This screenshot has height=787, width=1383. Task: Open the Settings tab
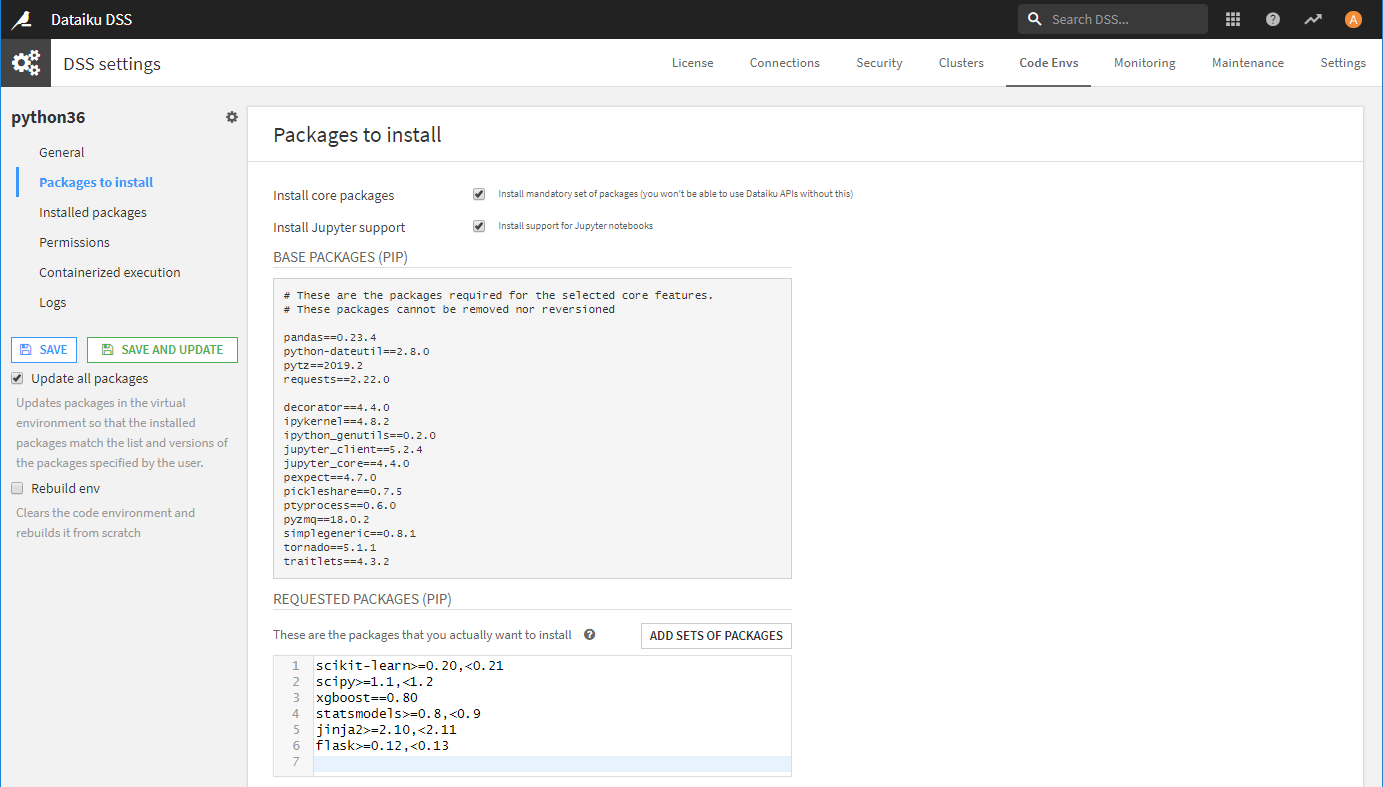pos(1343,63)
